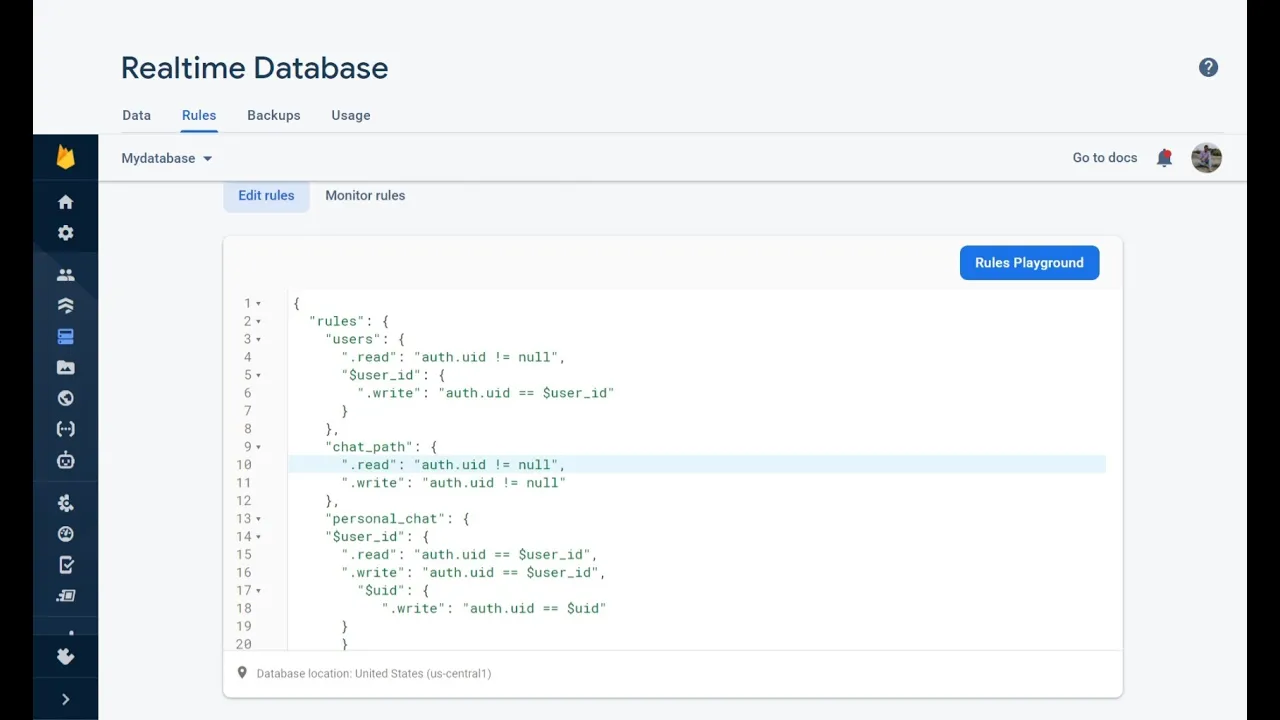Open user account avatar
Image resolution: width=1280 pixels, height=720 pixels.
[x=1207, y=158]
